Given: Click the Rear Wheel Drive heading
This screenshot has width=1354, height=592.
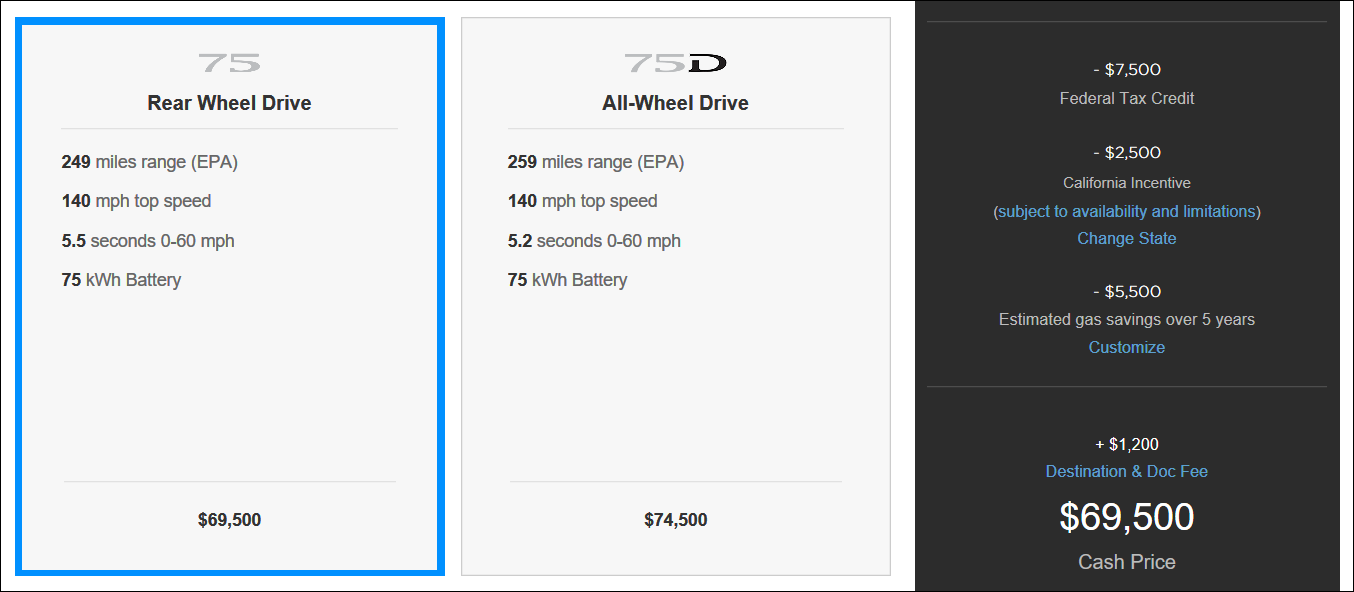Looking at the screenshot, I should click(229, 103).
